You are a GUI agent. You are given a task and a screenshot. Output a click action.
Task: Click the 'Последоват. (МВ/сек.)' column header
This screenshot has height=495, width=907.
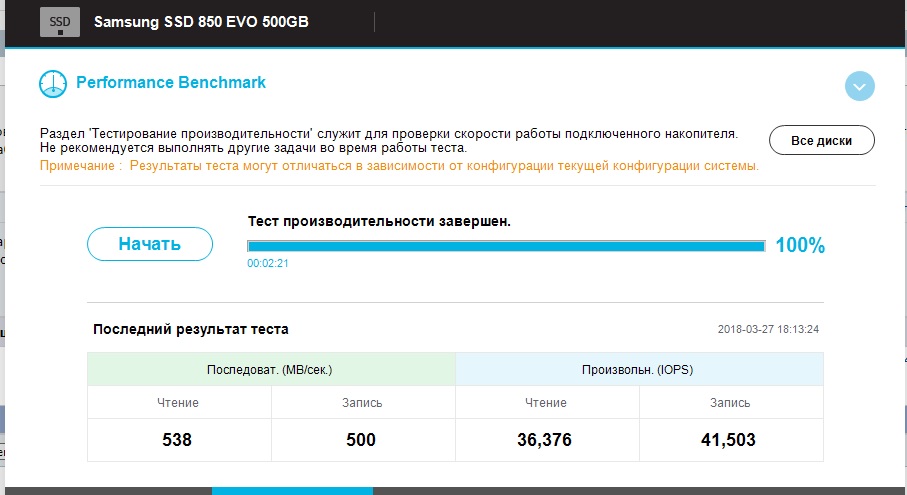click(x=271, y=370)
